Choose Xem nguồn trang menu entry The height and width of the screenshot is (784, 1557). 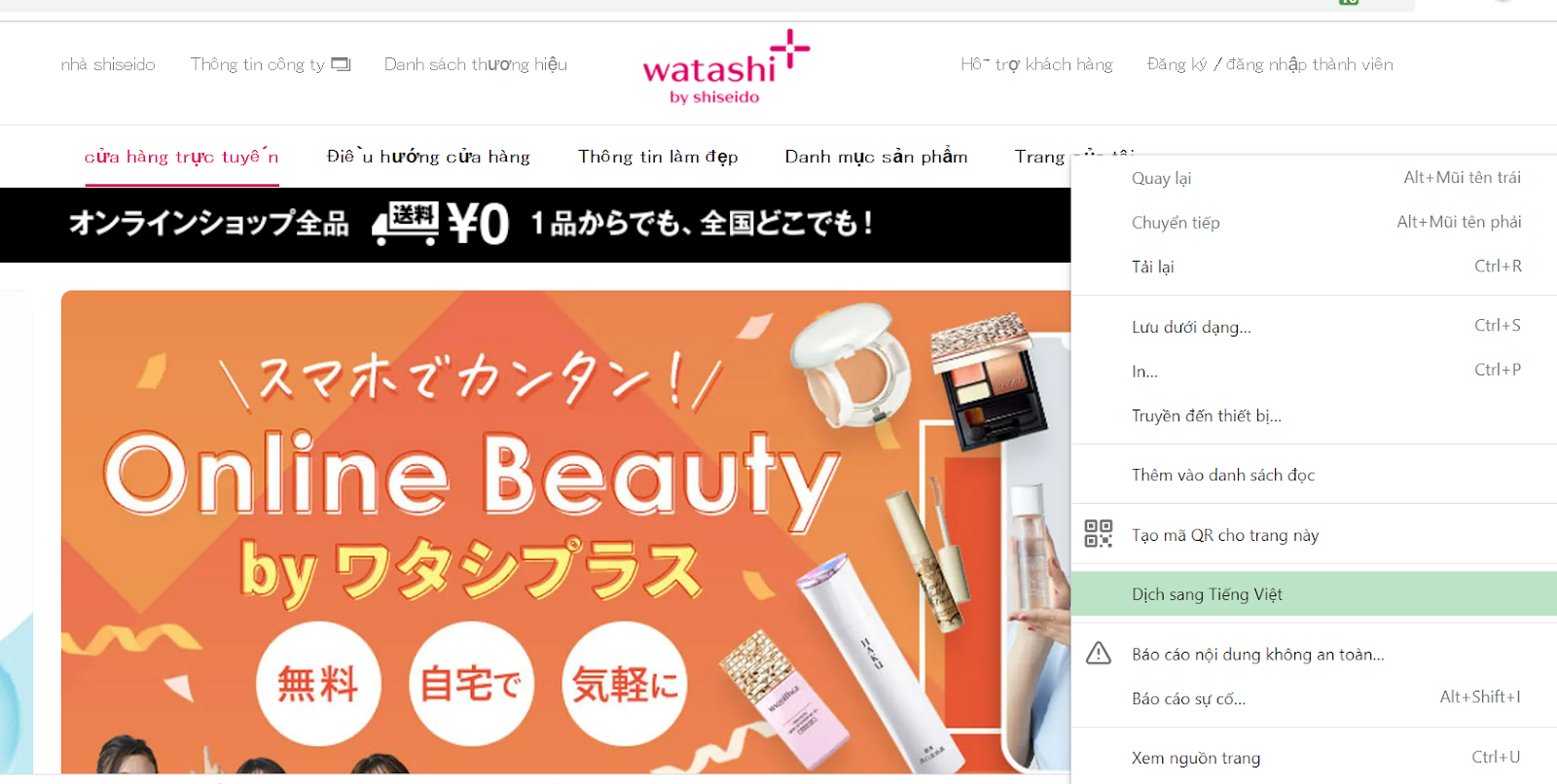(x=1314, y=758)
